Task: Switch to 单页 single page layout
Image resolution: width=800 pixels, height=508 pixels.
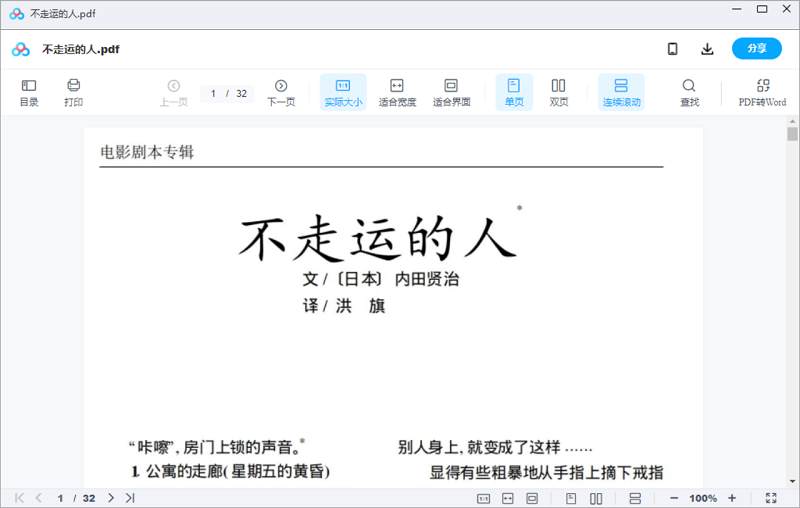Action: 514,92
